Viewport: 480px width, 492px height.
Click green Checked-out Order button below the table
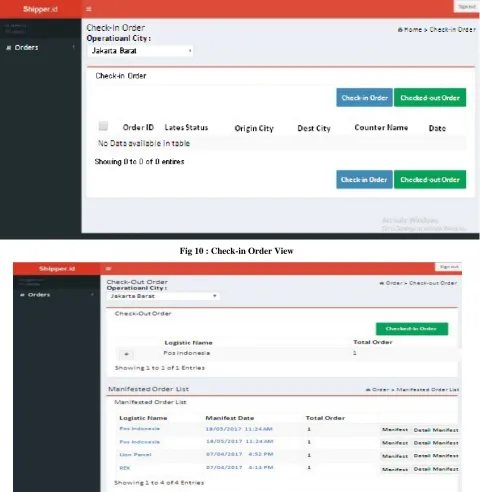click(x=430, y=180)
